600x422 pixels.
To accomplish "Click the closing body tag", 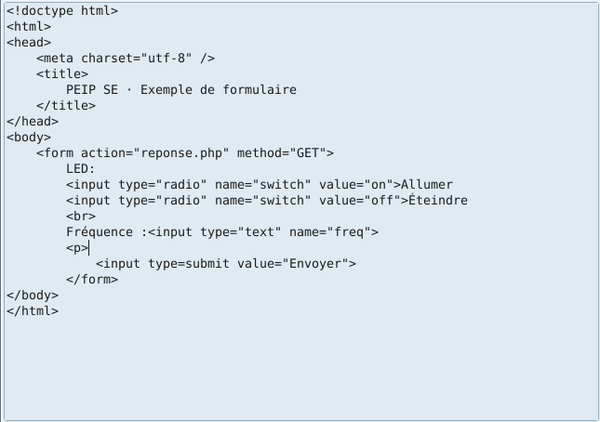I will point(33,295).
